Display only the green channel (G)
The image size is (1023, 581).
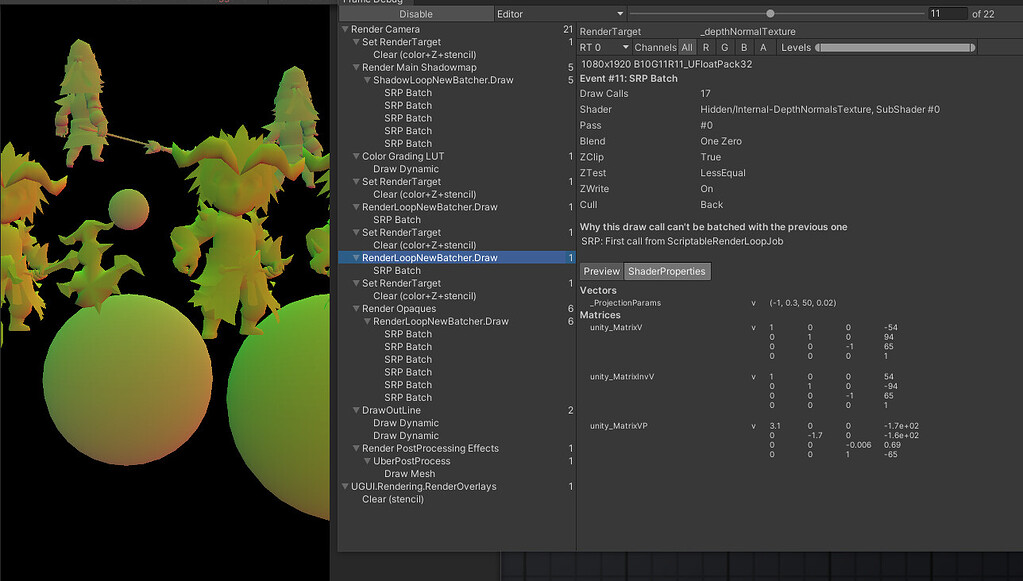click(724, 47)
